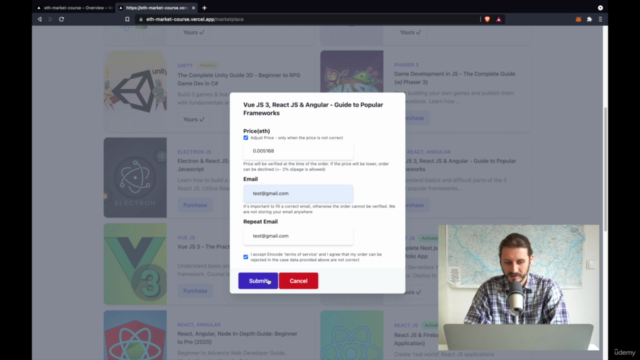
Task: Focus the Email input field
Action: [x=298, y=193]
